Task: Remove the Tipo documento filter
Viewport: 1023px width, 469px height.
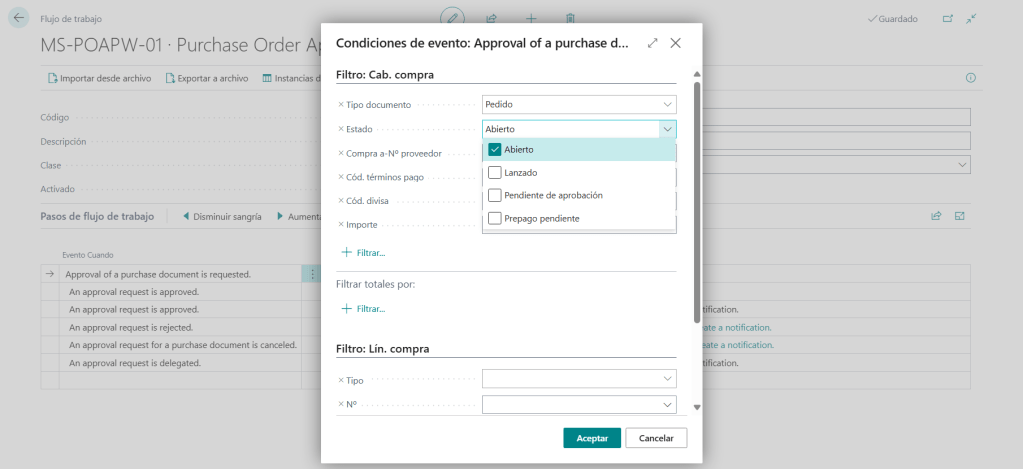Action: point(341,104)
